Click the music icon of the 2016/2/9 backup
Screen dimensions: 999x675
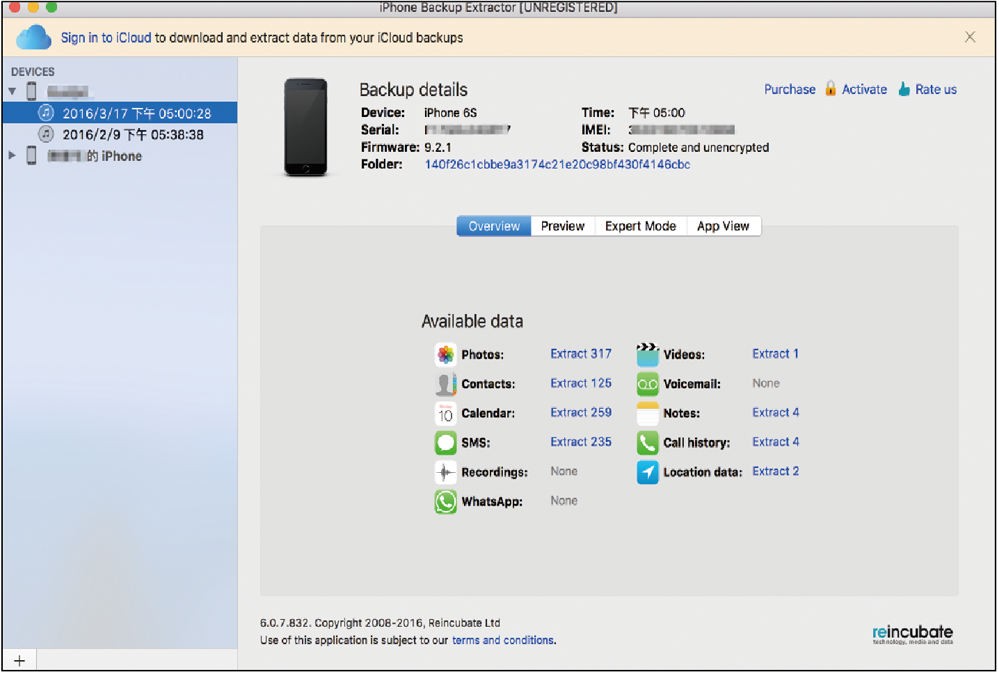pos(46,134)
